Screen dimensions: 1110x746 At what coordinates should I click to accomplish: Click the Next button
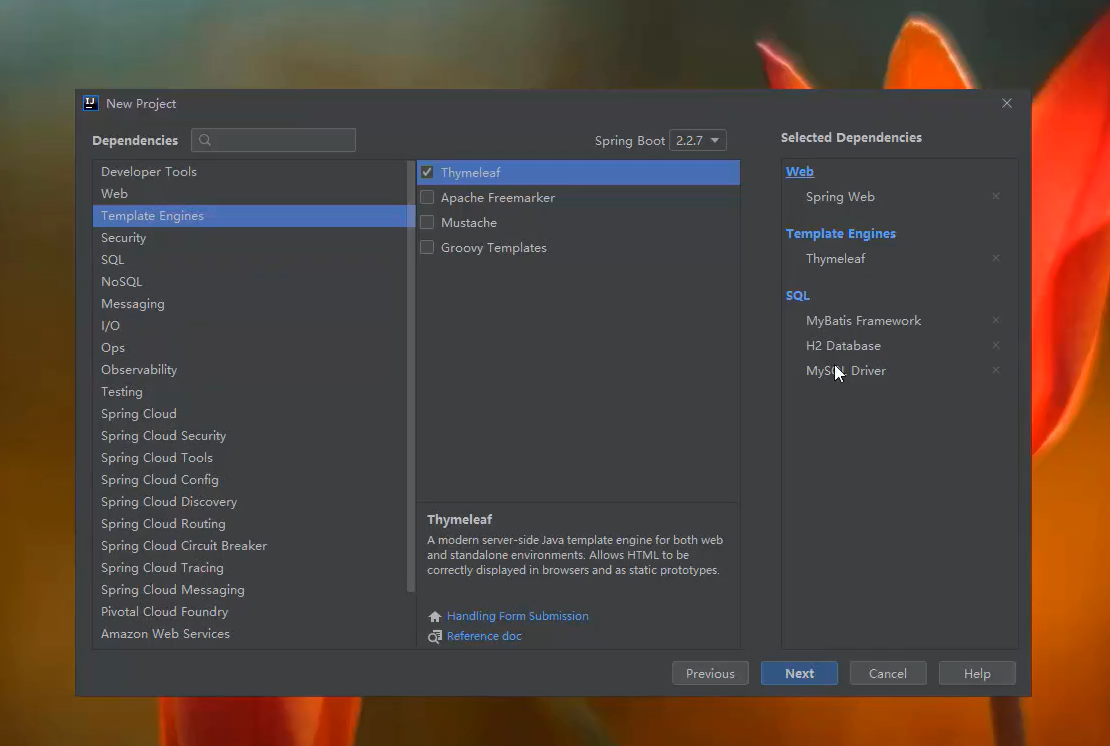799,673
